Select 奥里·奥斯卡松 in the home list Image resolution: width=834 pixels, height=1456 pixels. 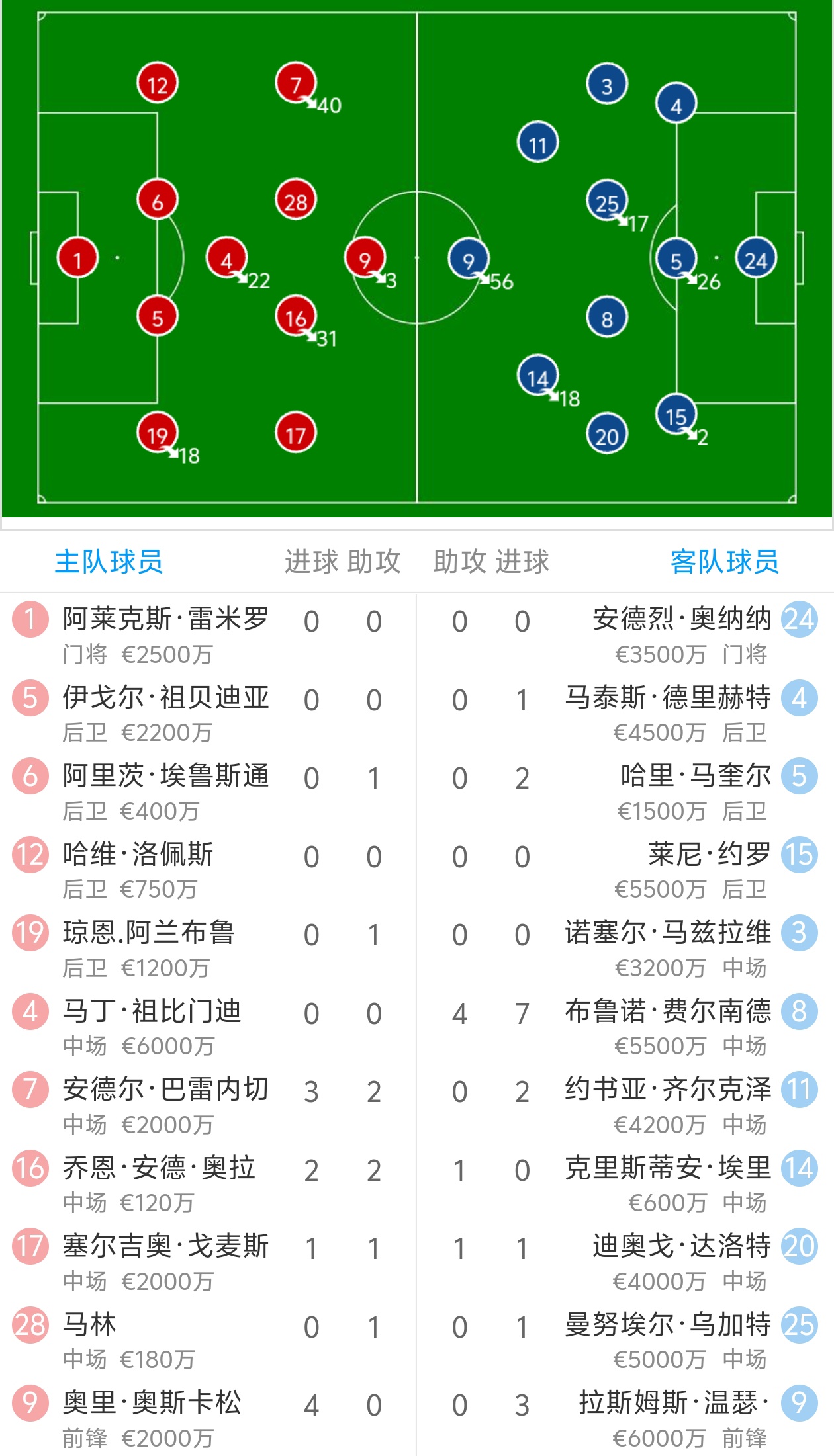pos(152,1403)
